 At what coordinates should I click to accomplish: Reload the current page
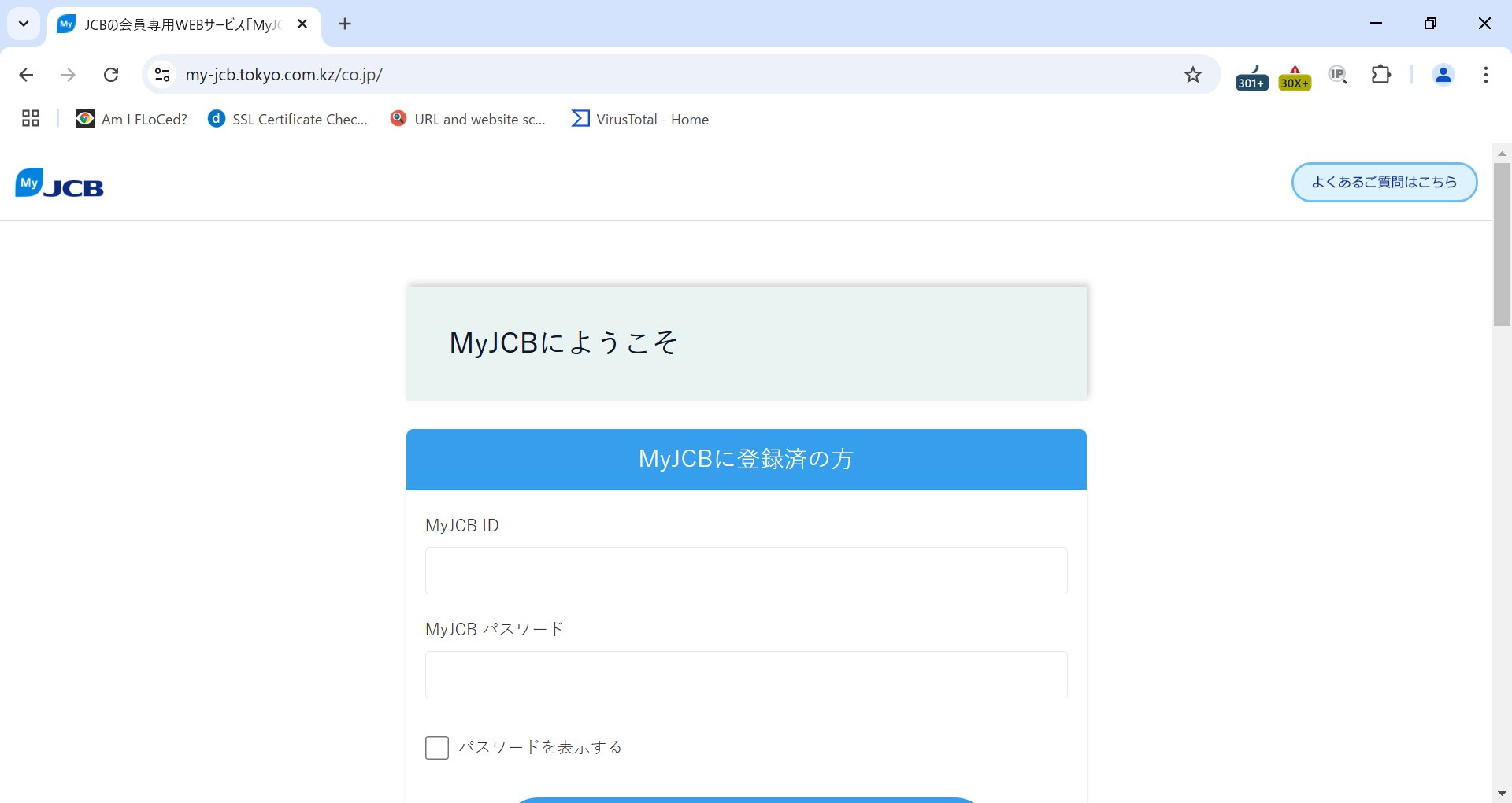coord(111,75)
